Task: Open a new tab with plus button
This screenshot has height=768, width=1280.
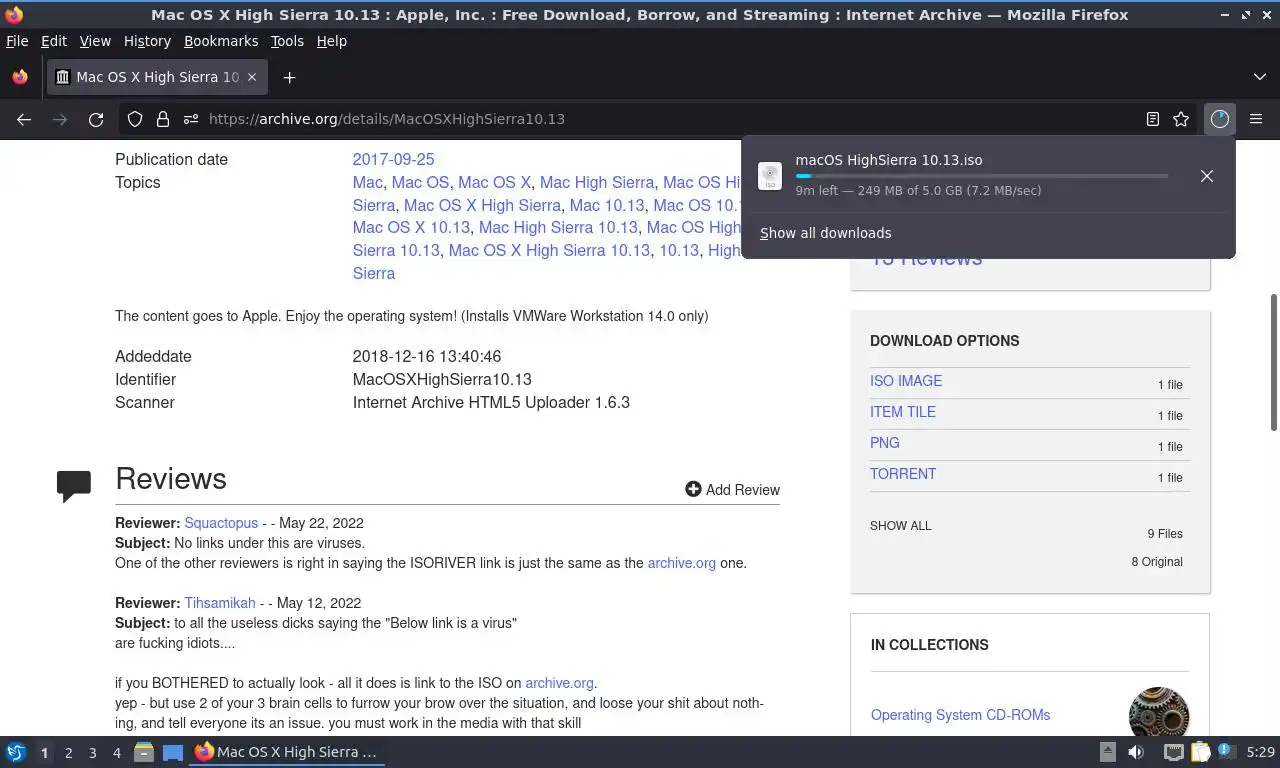Action: click(x=289, y=77)
